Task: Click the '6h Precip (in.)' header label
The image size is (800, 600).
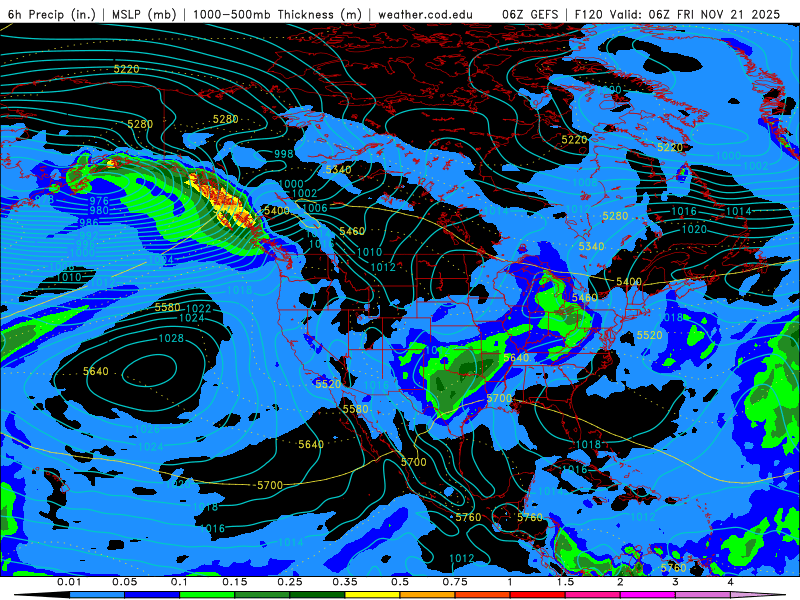Action: click(52, 14)
